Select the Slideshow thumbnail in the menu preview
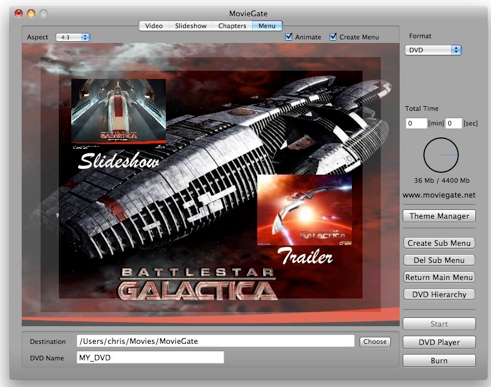491x387 pixels. (x=118, y=111)
